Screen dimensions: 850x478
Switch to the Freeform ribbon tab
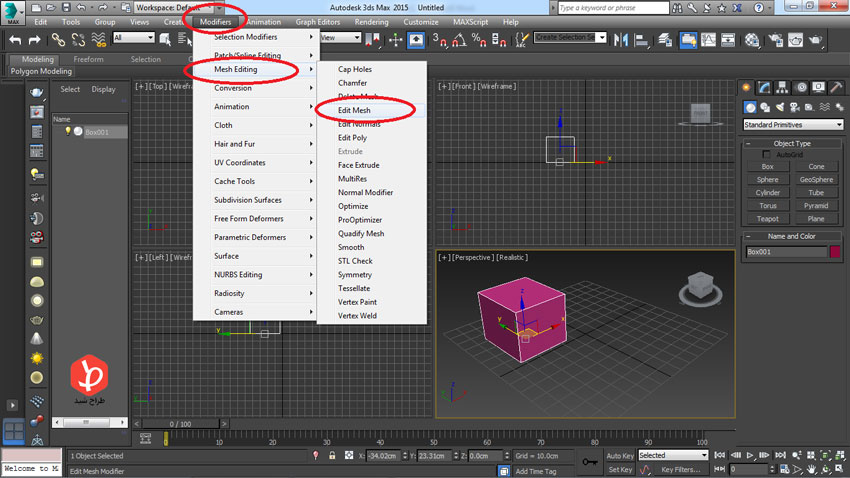pos(88,60)
